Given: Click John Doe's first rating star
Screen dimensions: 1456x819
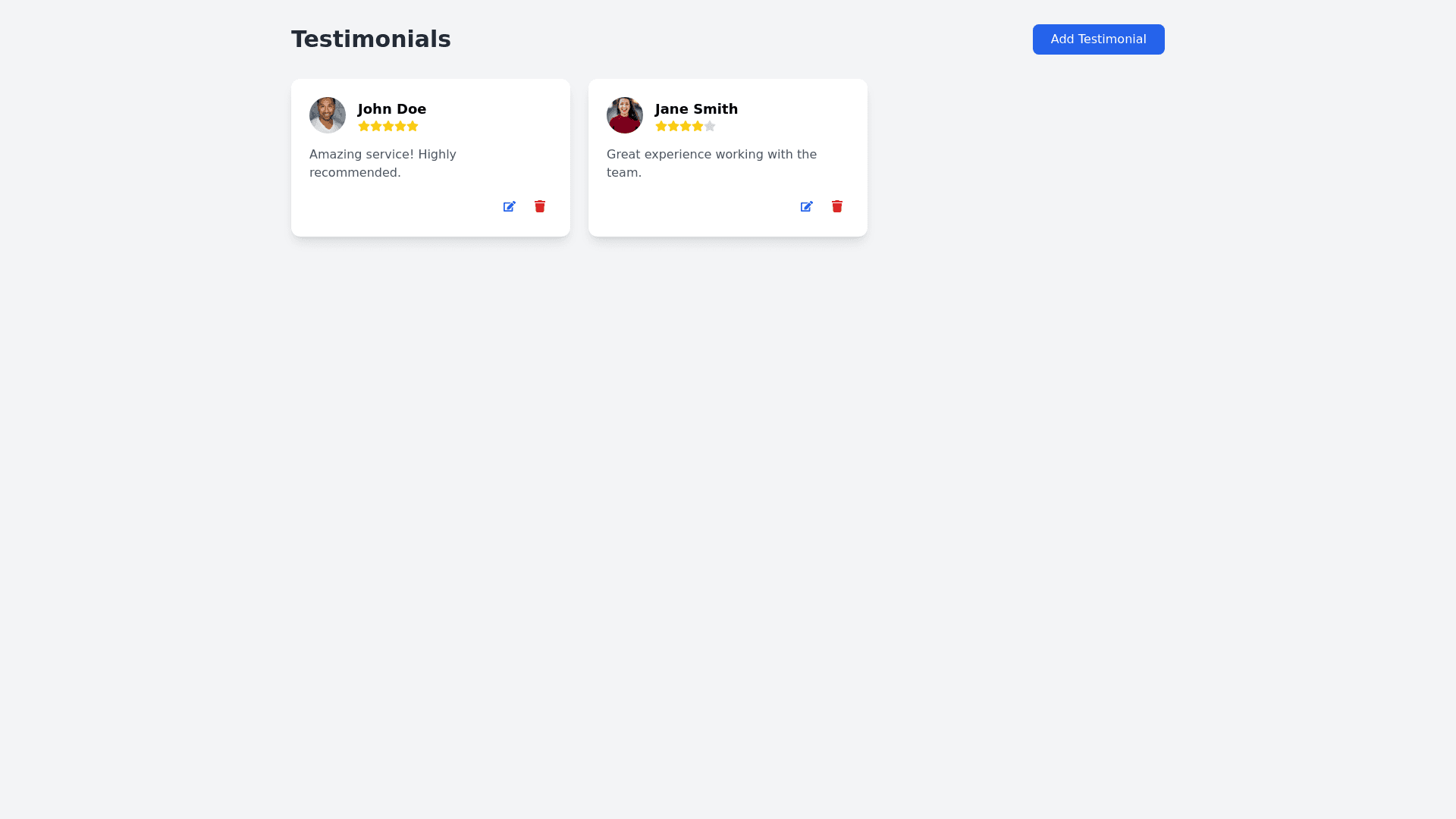Looking at the screenshot, I should point(364,127).
